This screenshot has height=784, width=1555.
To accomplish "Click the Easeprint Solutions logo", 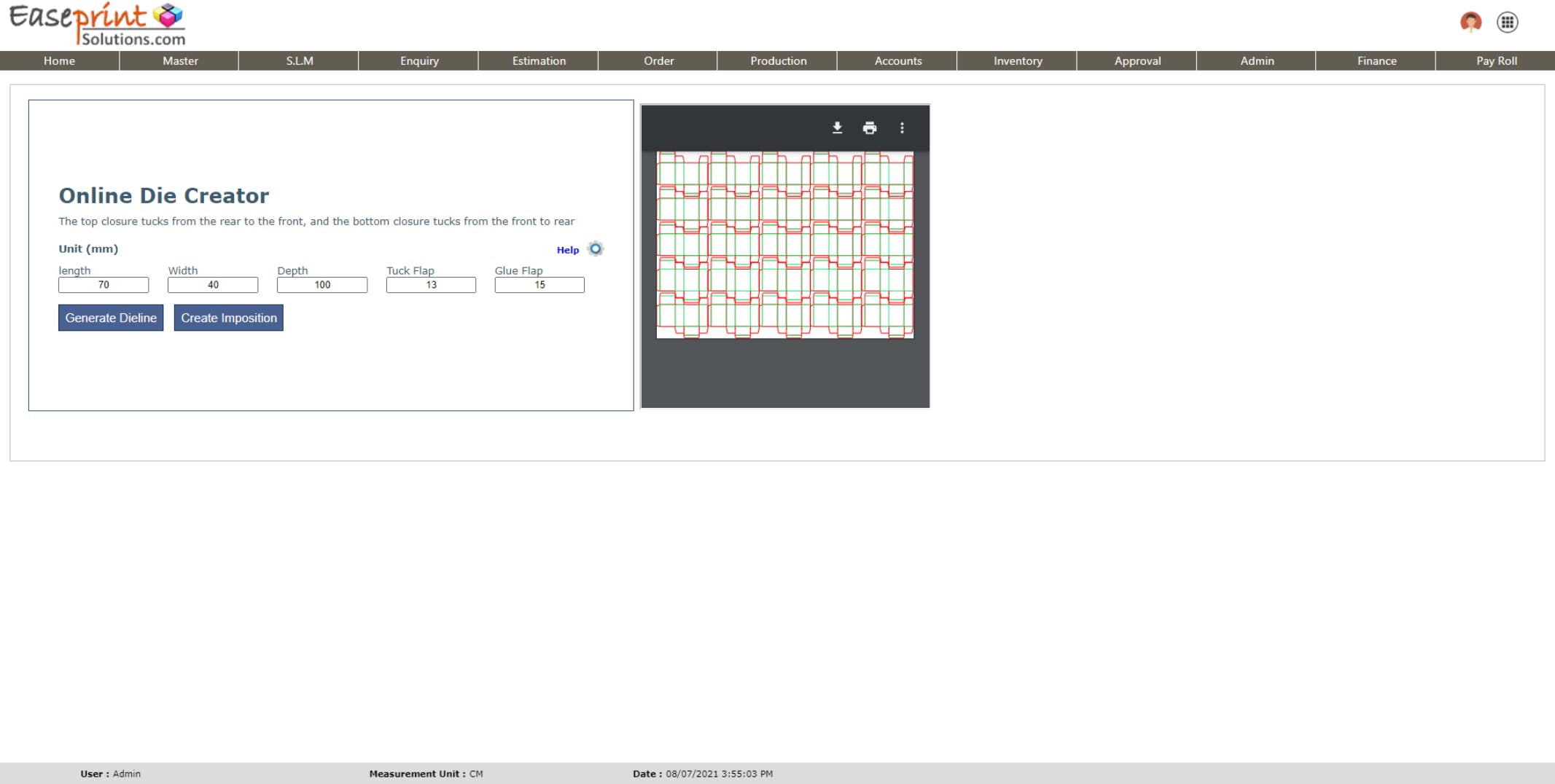I will pos(98,25).
